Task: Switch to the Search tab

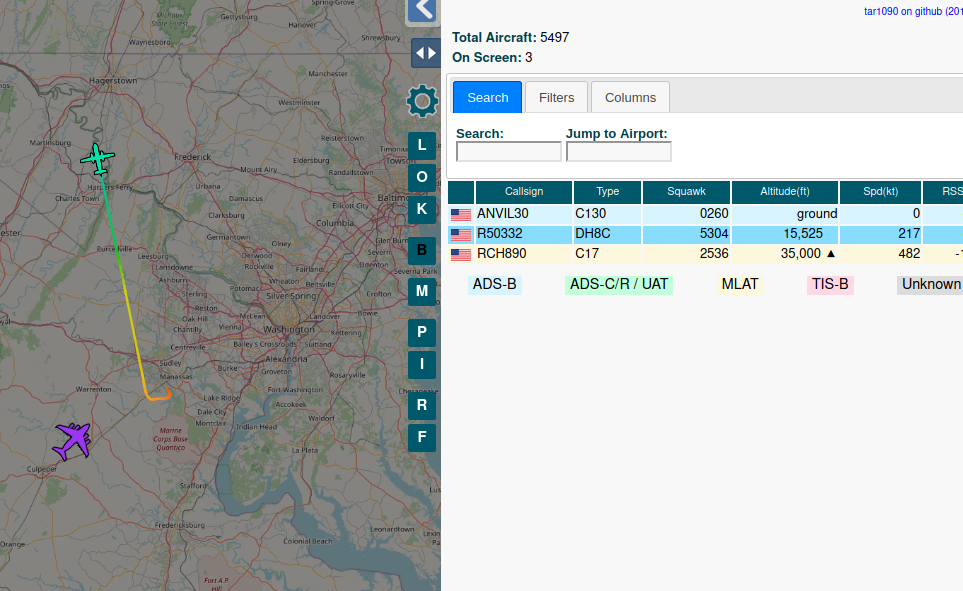Action: (x=488, y=97)
